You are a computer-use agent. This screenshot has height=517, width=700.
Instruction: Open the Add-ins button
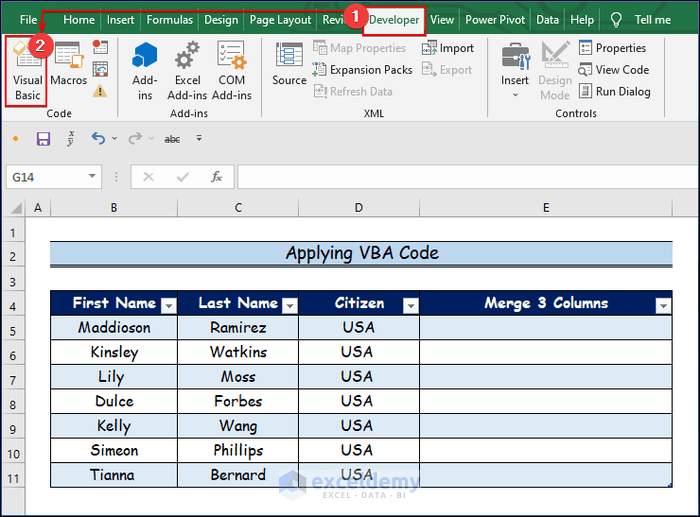pyautogui.click(x=145, y=71)
